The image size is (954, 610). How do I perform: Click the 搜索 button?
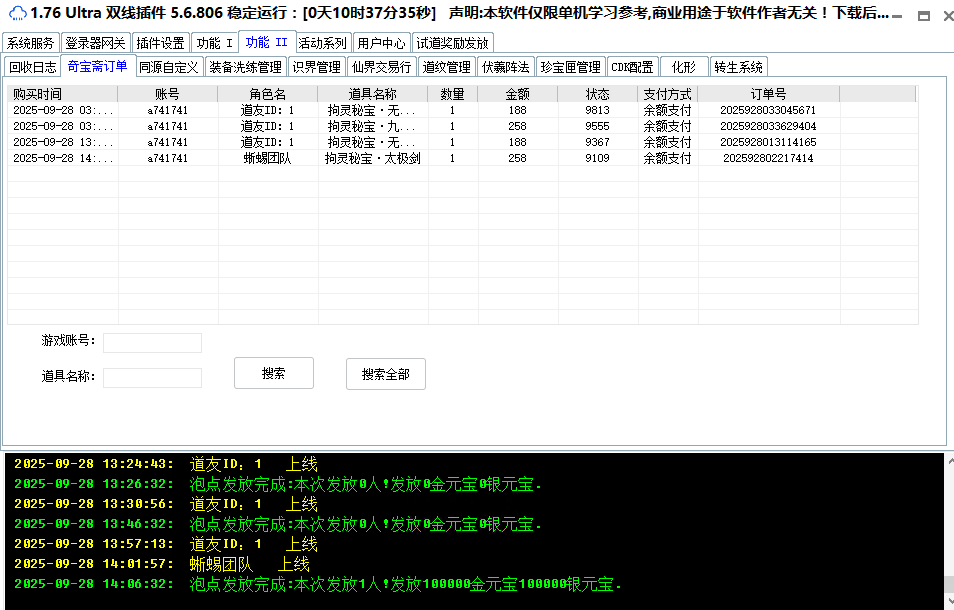(x=273, y=373)
